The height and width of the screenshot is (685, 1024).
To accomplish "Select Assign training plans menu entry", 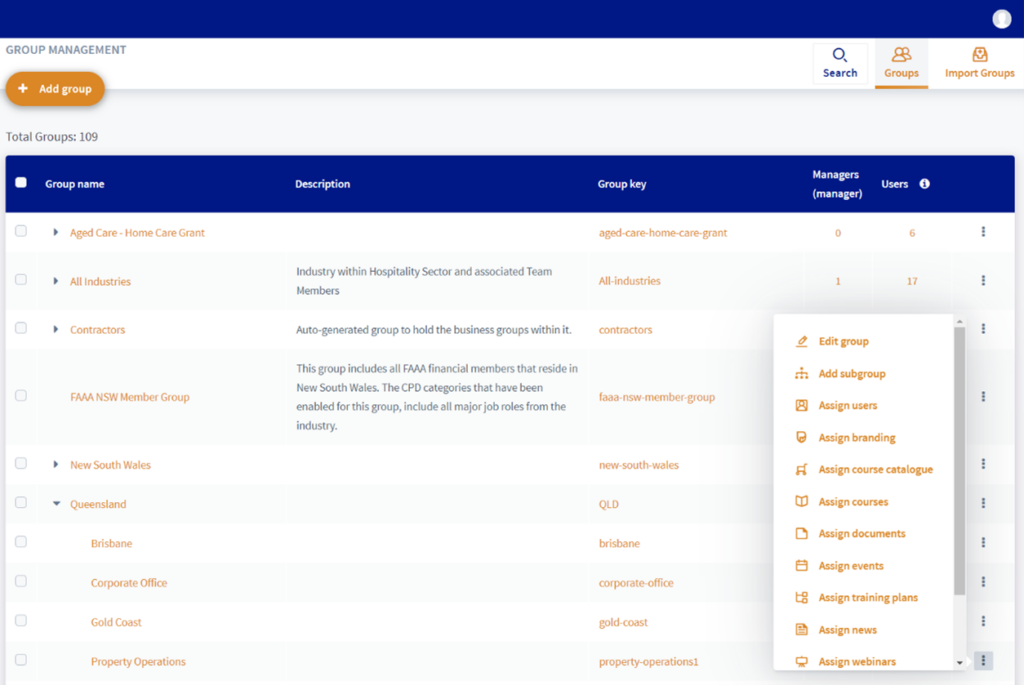I will coord(868,597).
